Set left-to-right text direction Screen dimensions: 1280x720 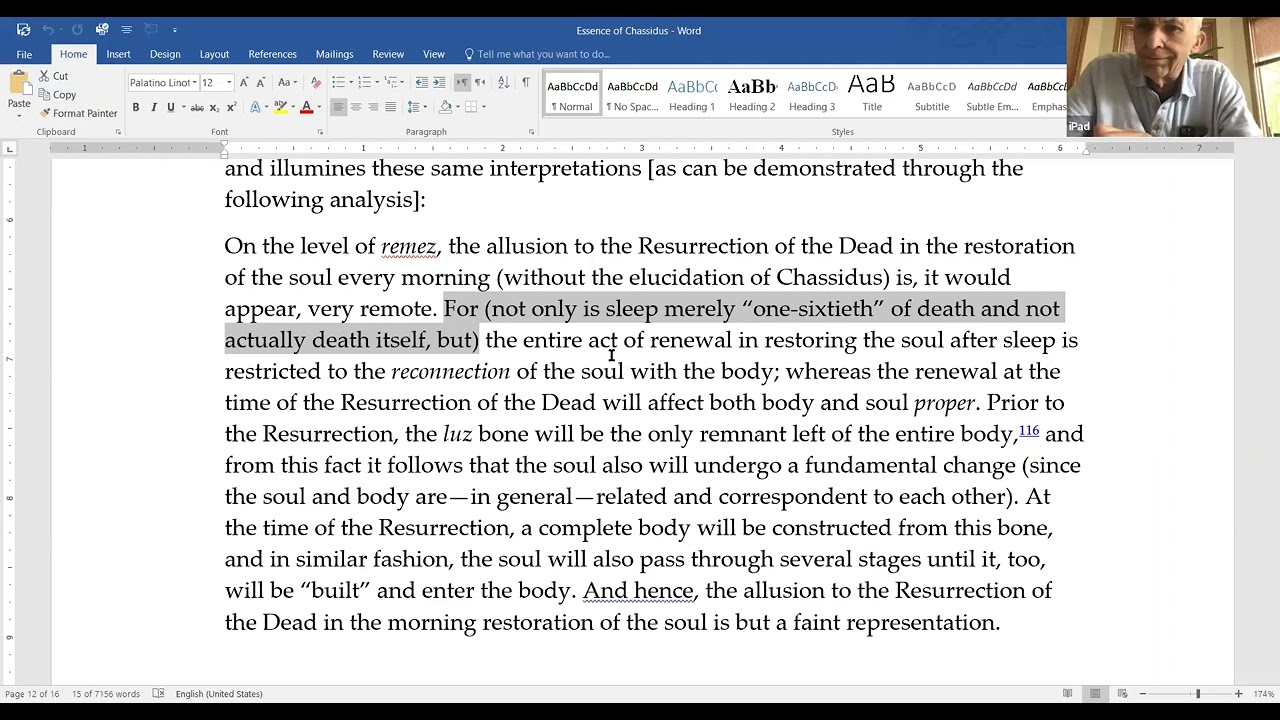[463, 82]
